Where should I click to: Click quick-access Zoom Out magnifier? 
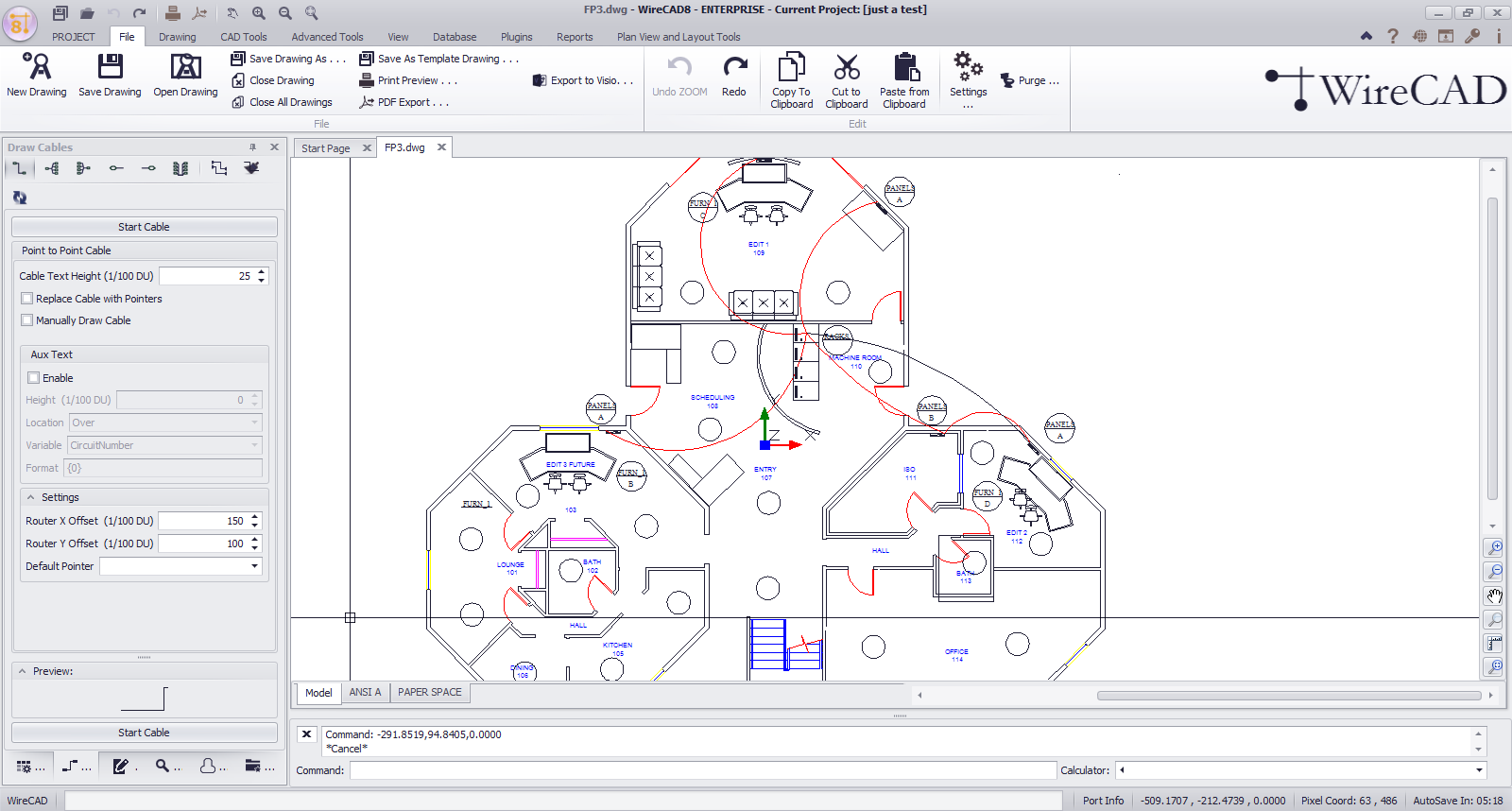click(284, 12)
